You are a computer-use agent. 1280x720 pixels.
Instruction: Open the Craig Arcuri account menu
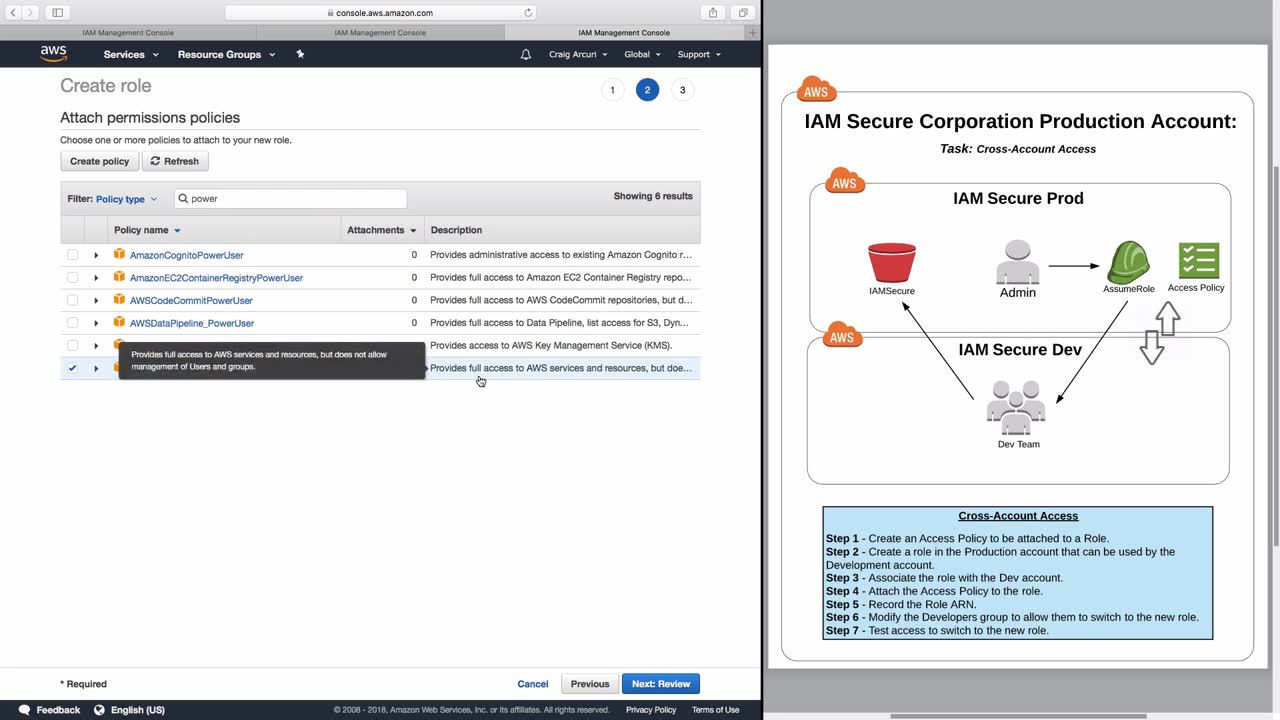click(x=578, y=54)
